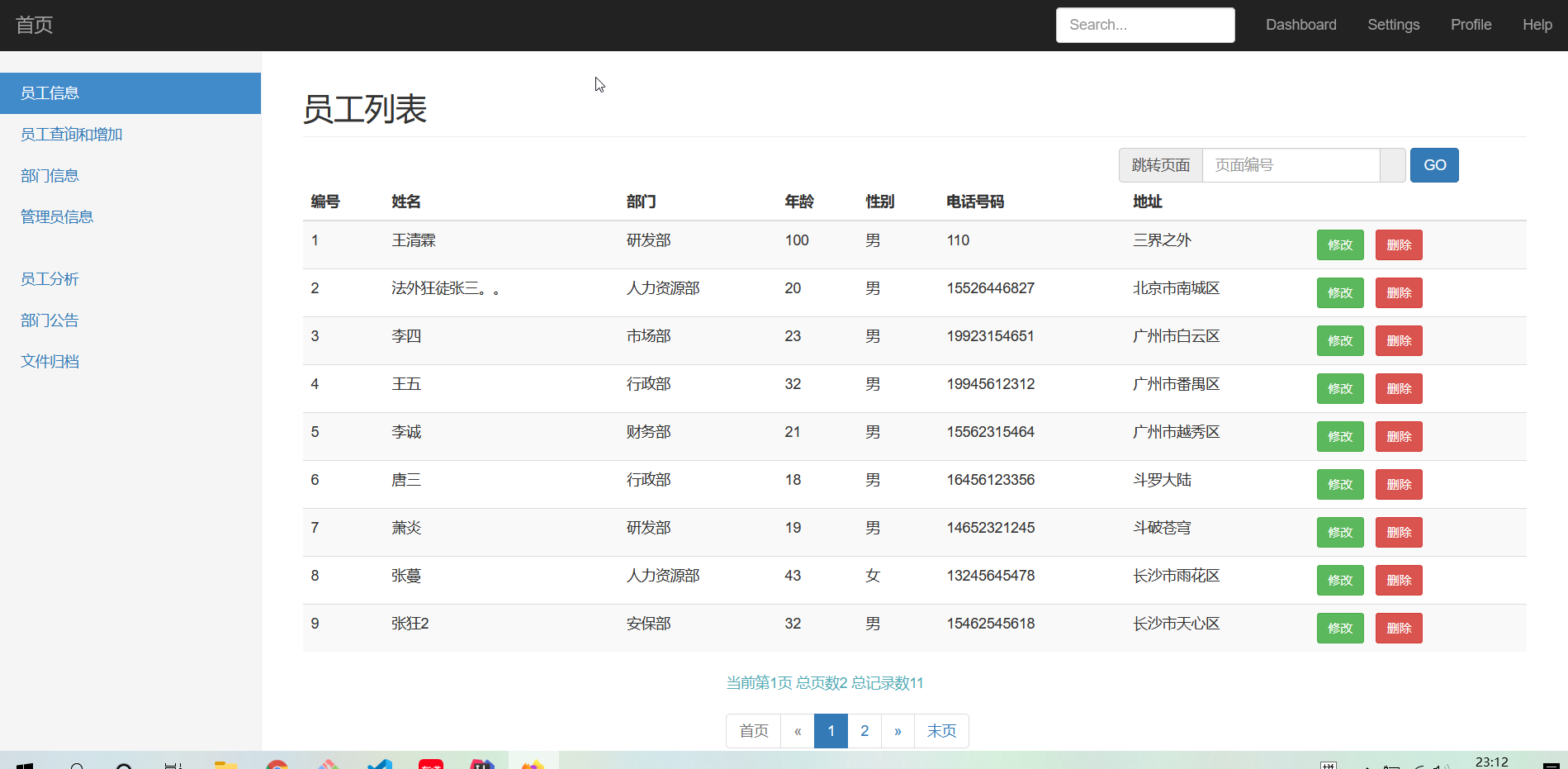The width and height of the screenshot is (1568, 769).
Task: Click 删除 for employee 李诚
Action: click(x=1399, y=437)
